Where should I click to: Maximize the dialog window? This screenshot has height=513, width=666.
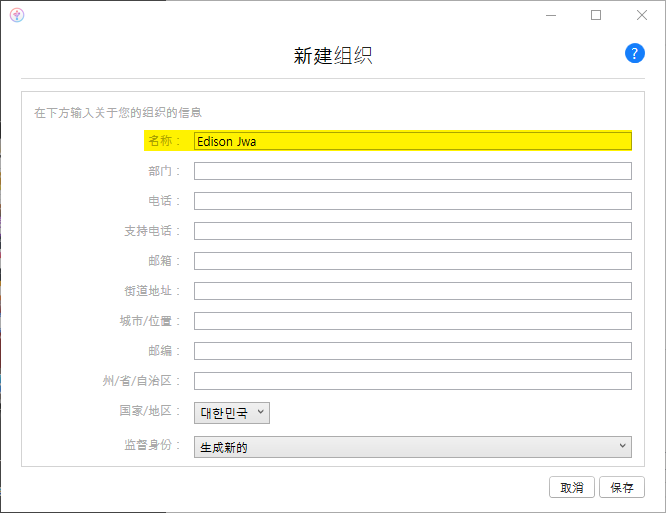(596, 15)
